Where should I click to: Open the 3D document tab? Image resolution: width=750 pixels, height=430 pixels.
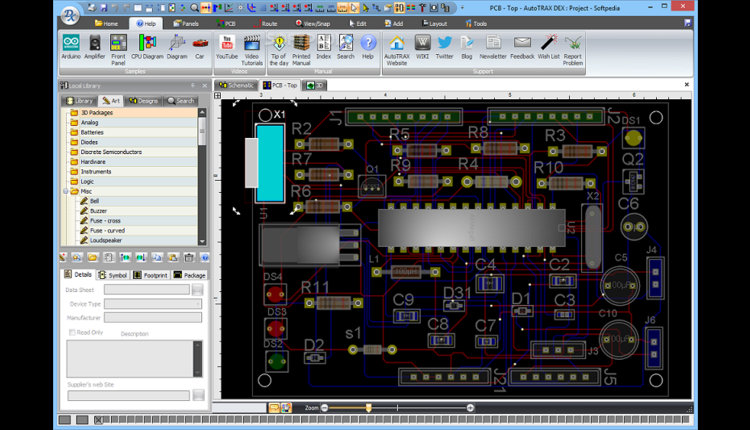(315, 85)
